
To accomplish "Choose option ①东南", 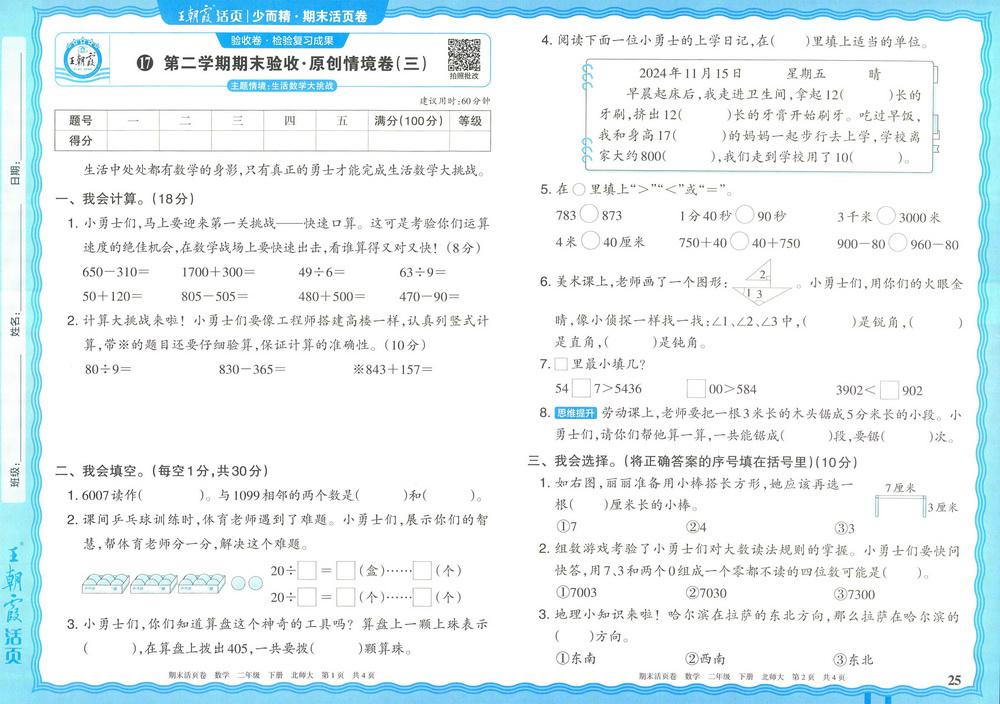I will pyautogui.click(x=577, y=658).
